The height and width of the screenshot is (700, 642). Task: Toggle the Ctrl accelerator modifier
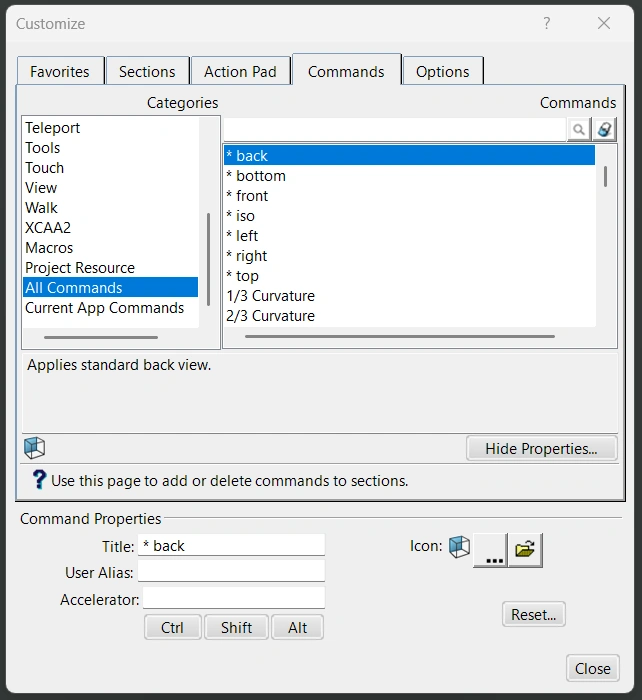[x=172, y=628]
